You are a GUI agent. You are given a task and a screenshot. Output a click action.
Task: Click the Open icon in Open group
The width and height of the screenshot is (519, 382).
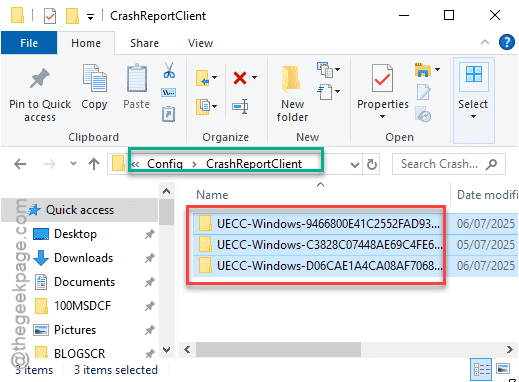pyautogui.click(x=423, y=70)
